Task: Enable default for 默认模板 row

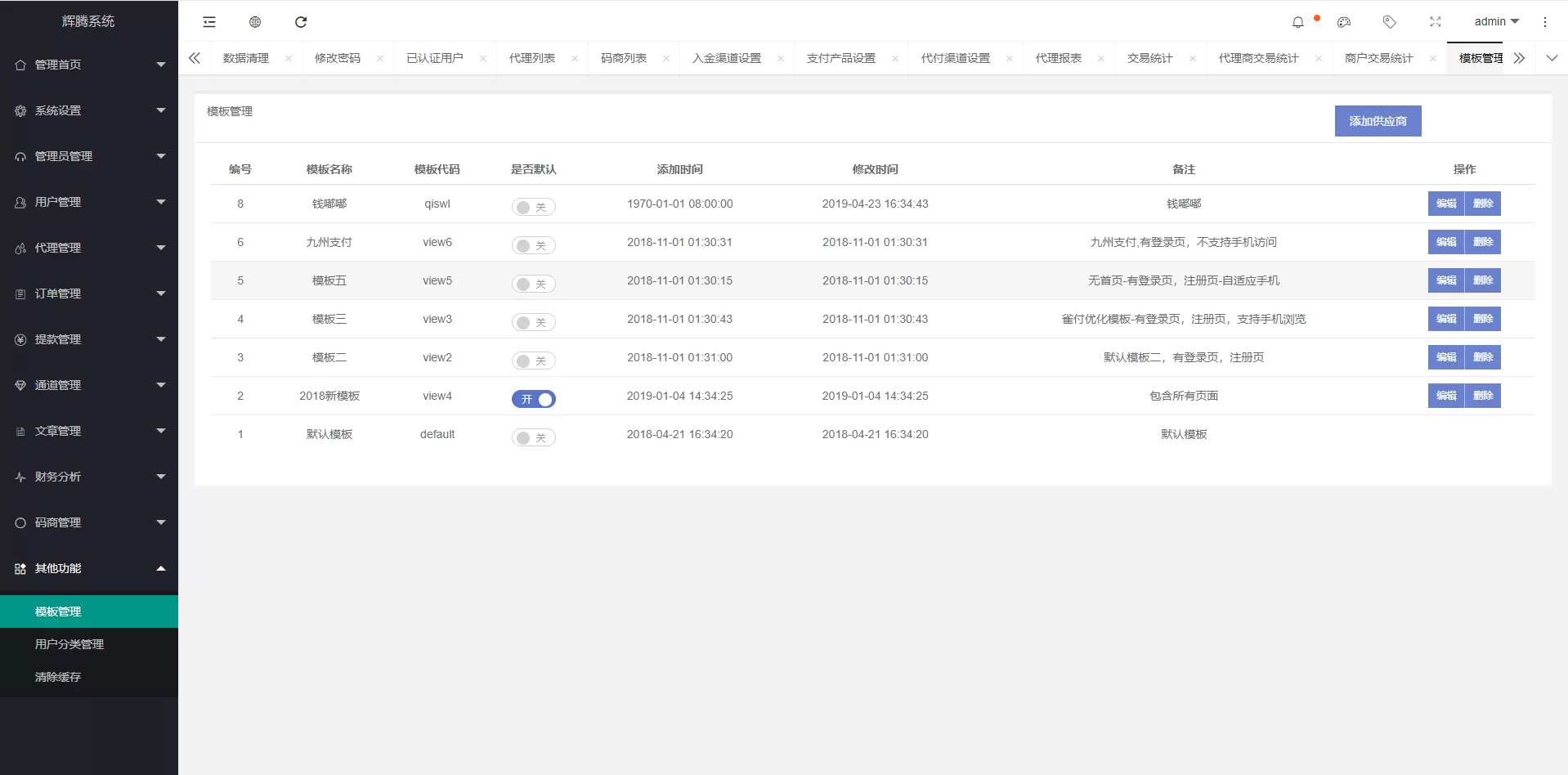Action: (533, 437)
